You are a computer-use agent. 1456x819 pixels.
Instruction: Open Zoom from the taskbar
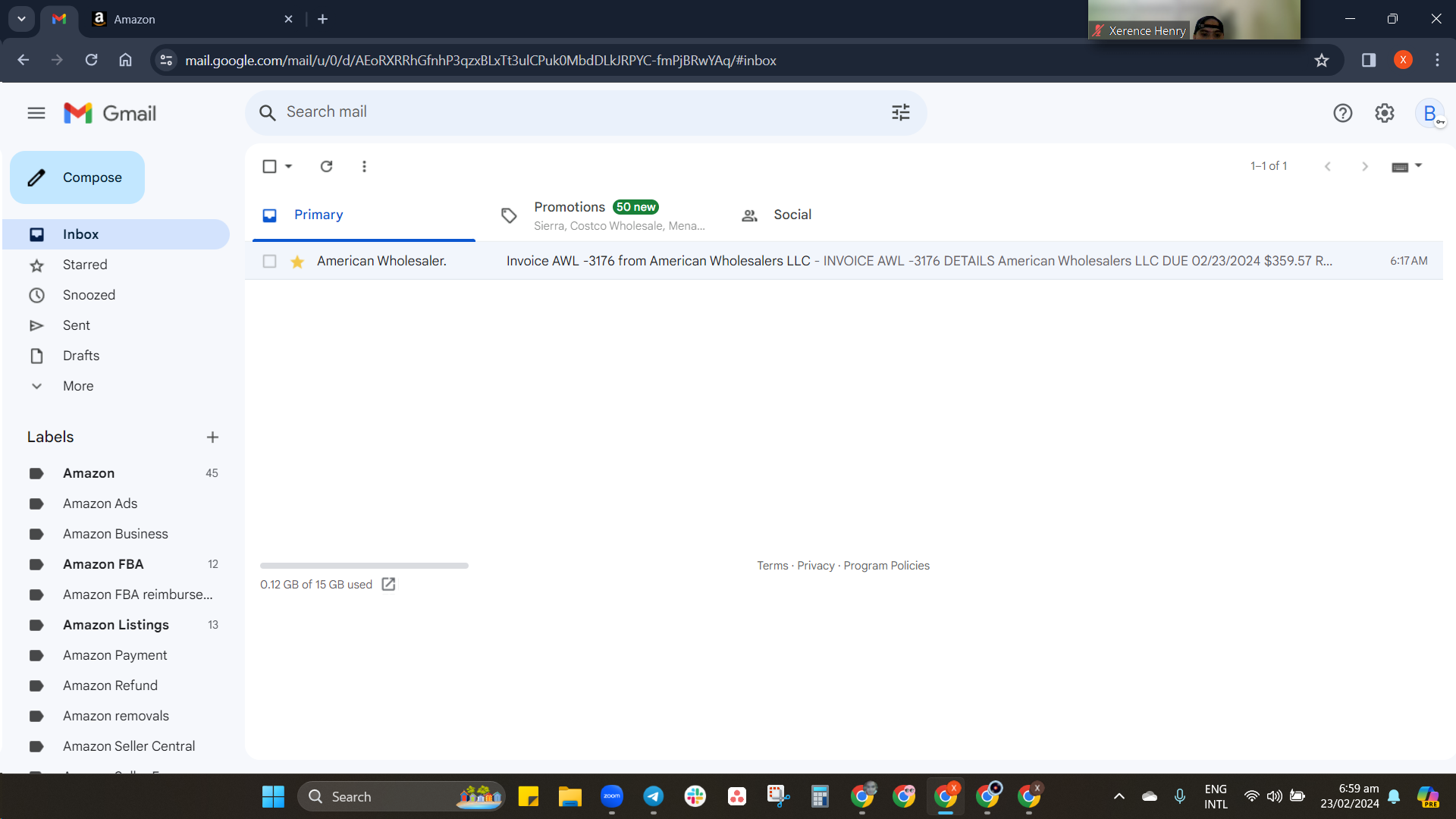(x=611, y=796)
